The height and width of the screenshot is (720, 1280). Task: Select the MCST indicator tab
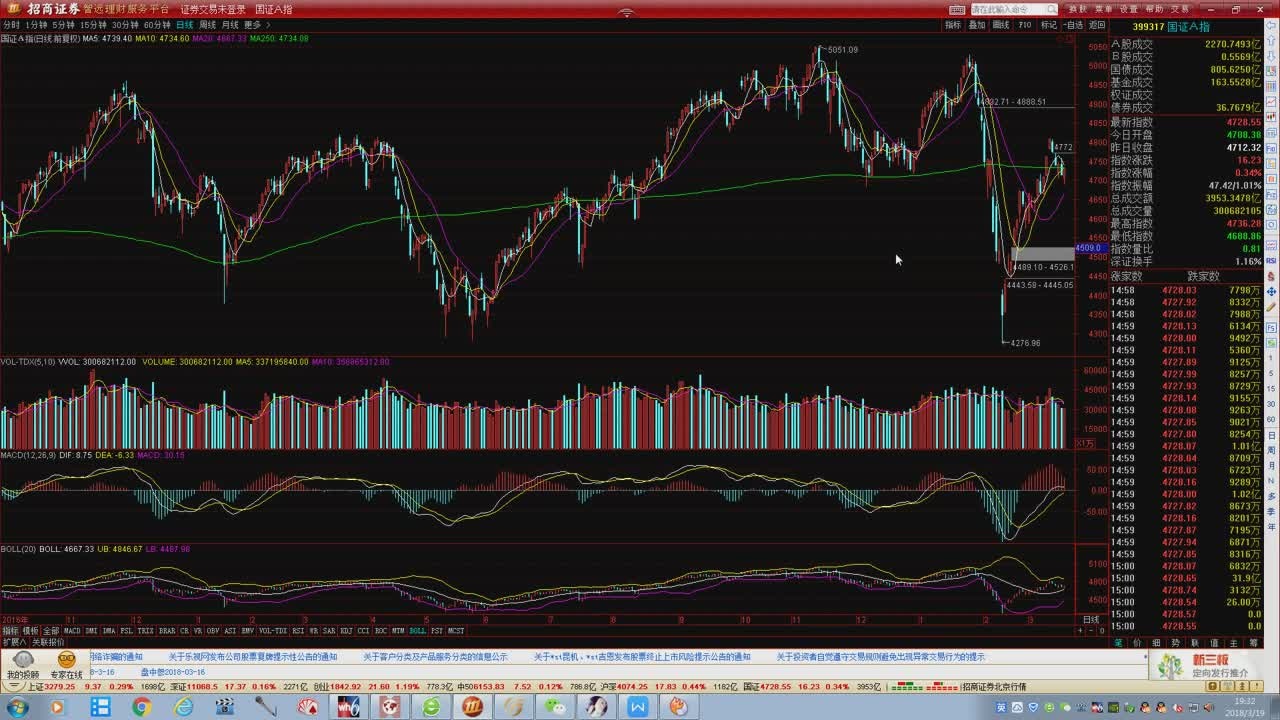coord(456,631)
